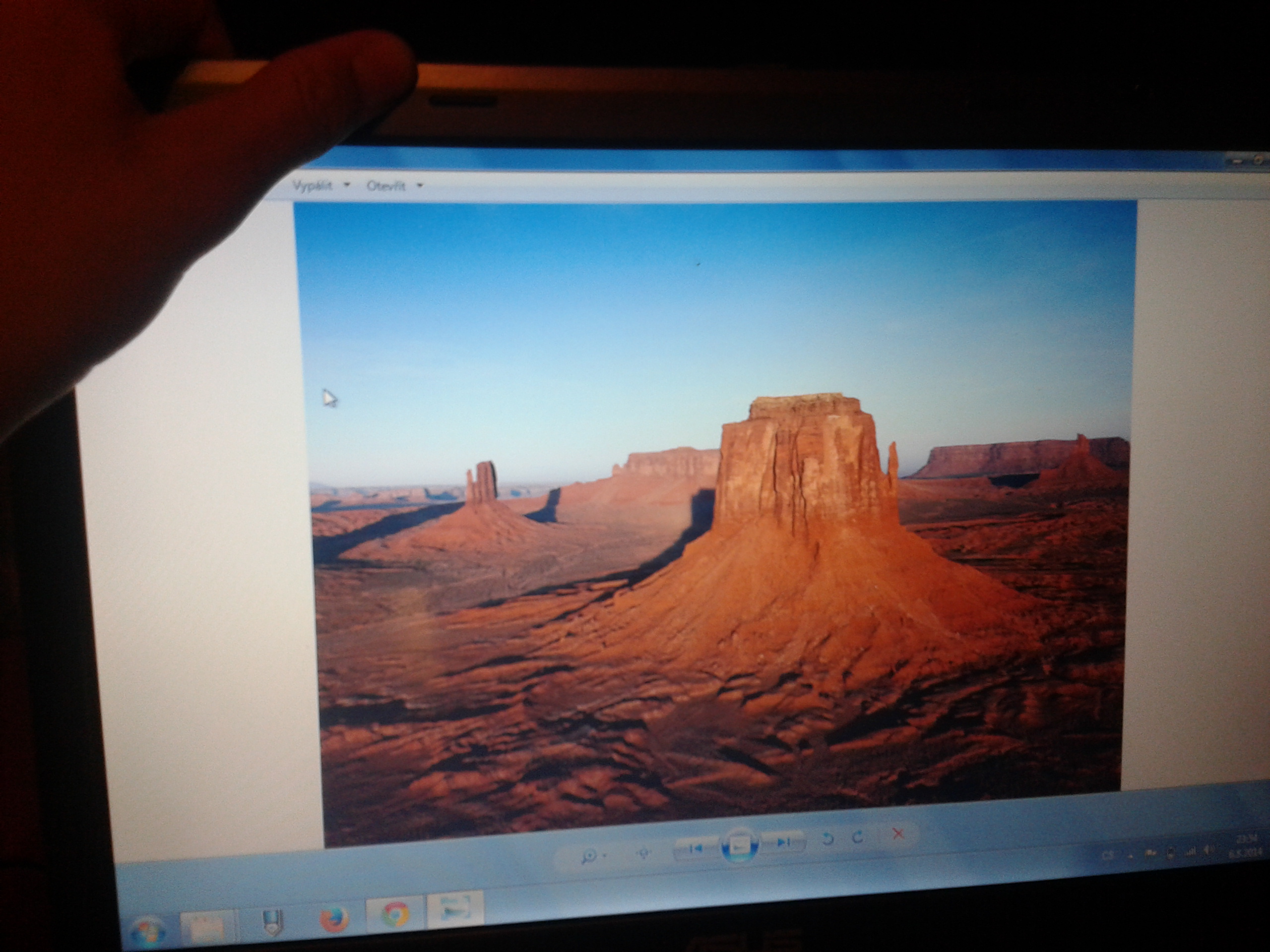Open the zoom magnifier control
Image resolution: width=1270 pixels, height=952 pixels.
(588, 857)
